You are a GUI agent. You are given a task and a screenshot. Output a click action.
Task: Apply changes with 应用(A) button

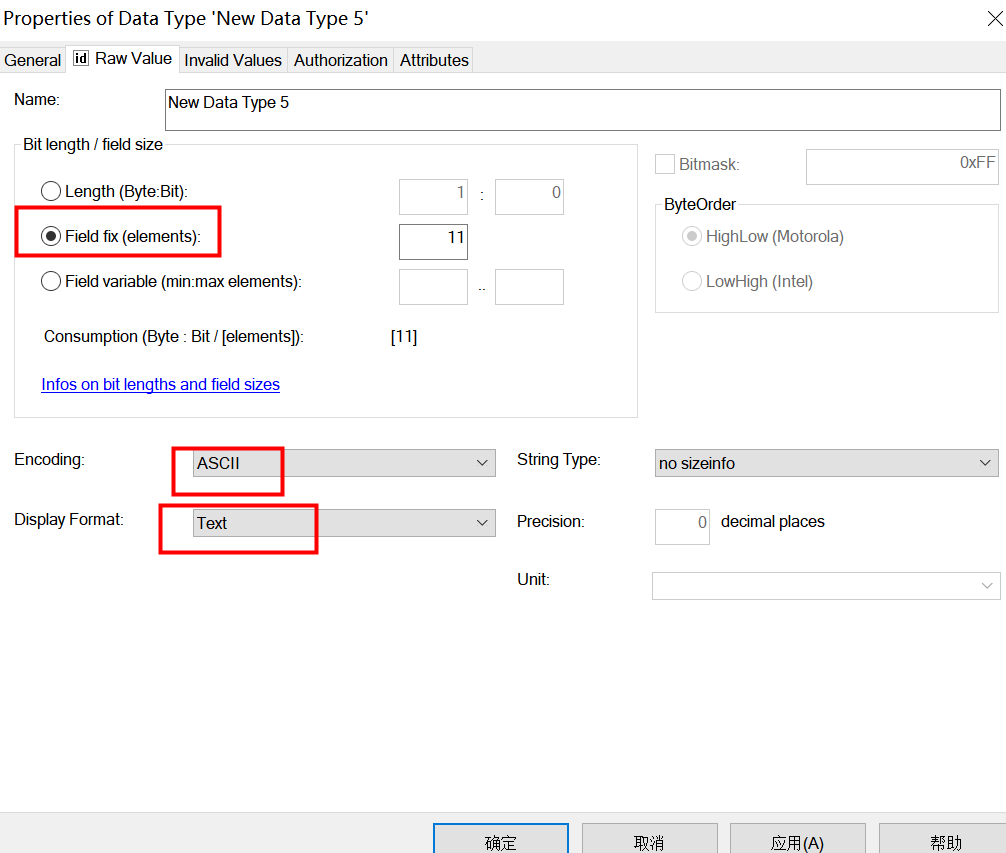click(x=797, y=840)
